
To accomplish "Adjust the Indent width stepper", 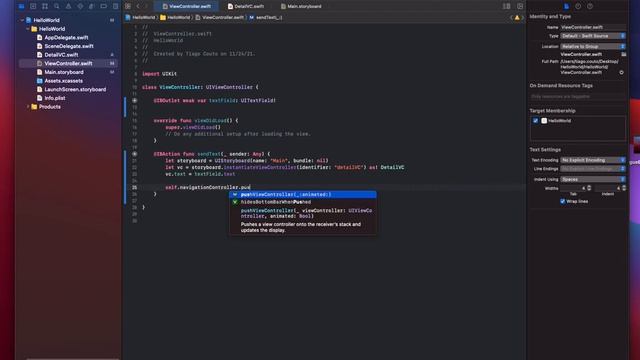I will [624, 188].
